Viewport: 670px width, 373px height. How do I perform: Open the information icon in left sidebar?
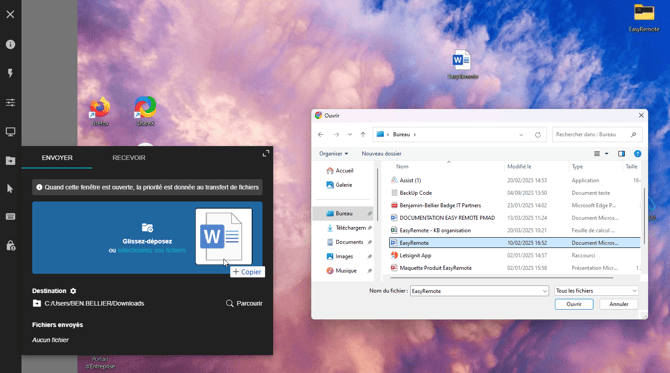[x=10, y=44]
